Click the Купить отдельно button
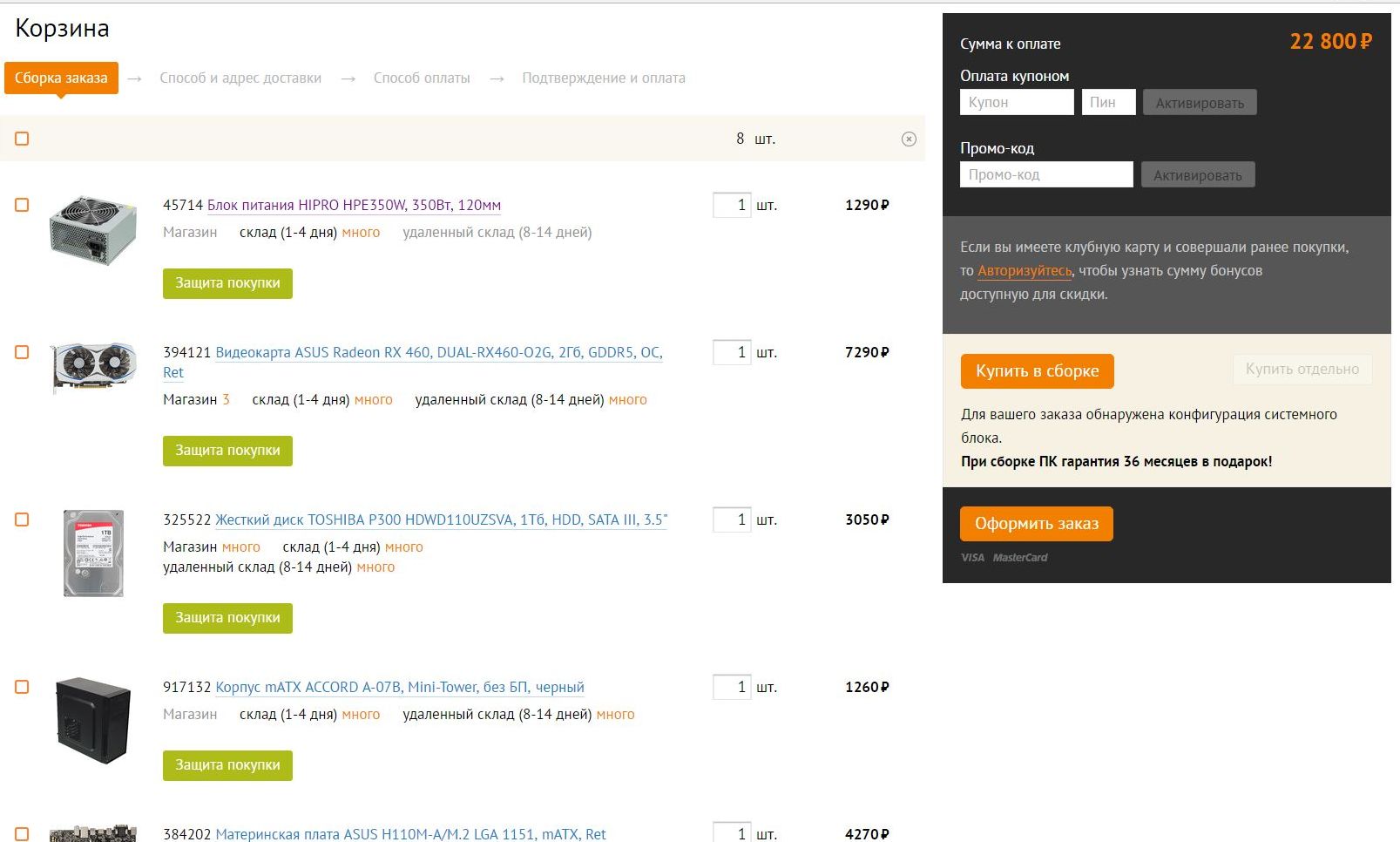Viewport: 1400px width, 842px height. click(1302, 370)
